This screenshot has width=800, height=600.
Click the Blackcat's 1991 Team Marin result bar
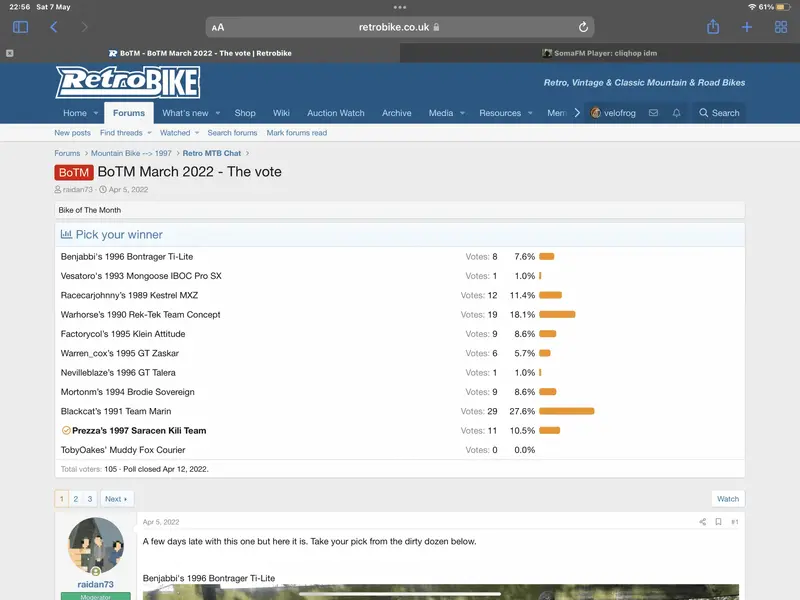click(566, 411)
